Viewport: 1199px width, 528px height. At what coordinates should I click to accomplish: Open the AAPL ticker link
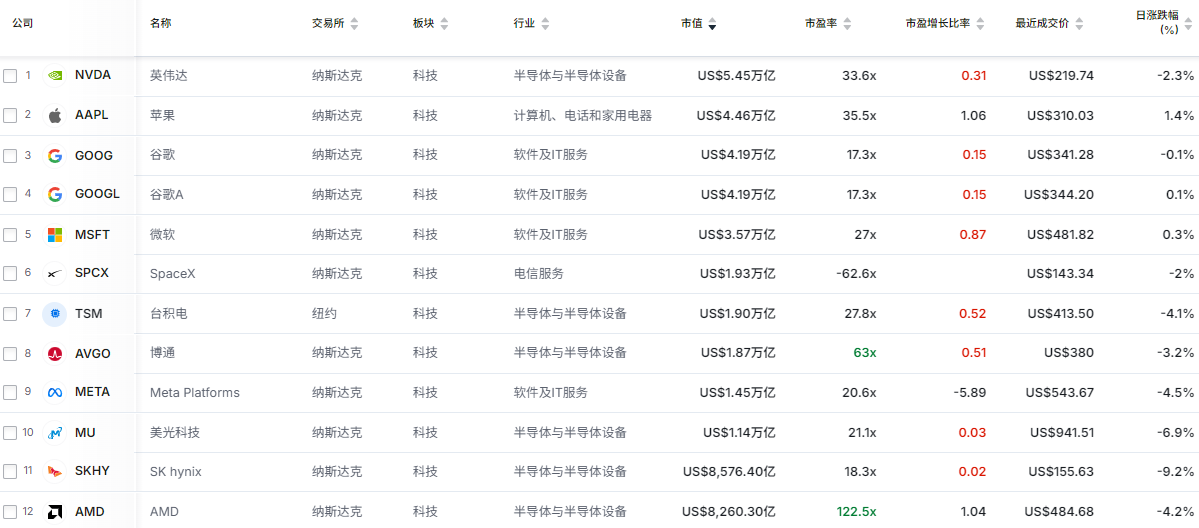[92, 116]
